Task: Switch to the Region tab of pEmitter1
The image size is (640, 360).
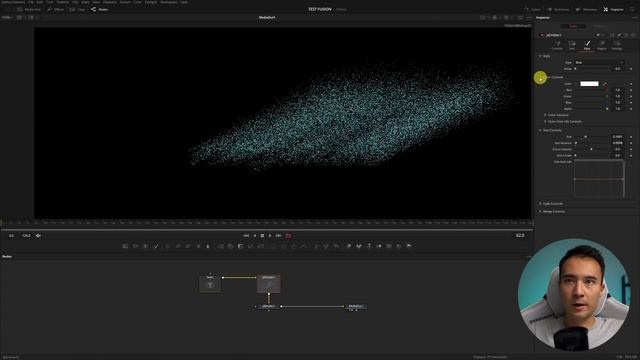Action: 602,45
